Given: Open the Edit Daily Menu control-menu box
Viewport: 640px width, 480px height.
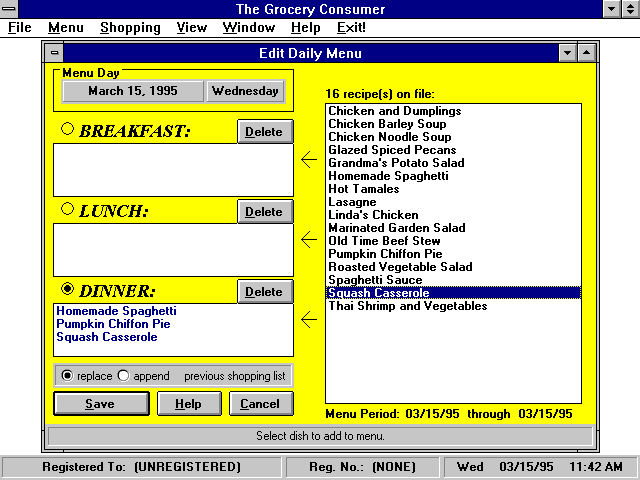Looking at the screenshot, I should point(55,53).
